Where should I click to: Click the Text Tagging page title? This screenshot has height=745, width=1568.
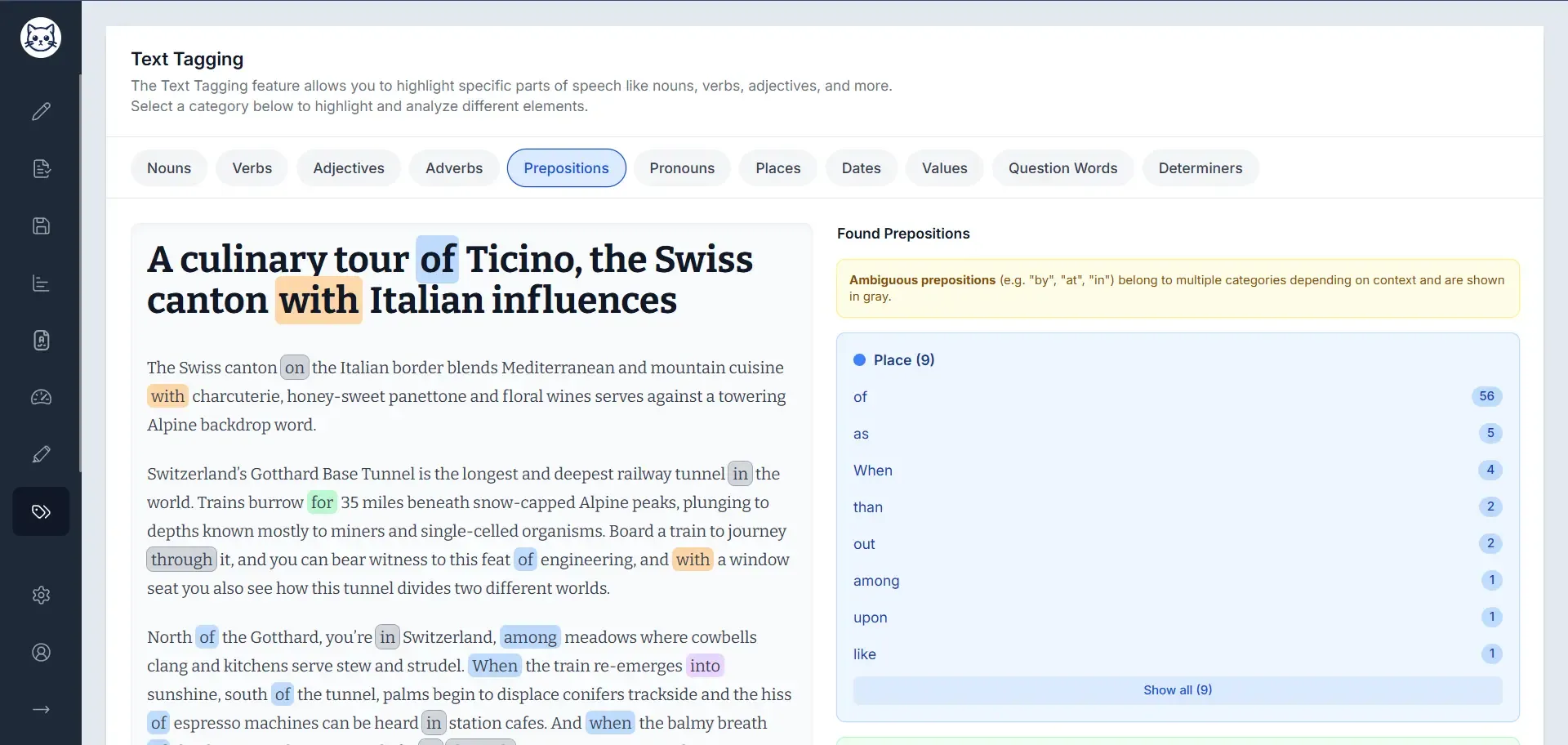click(187, 59)
